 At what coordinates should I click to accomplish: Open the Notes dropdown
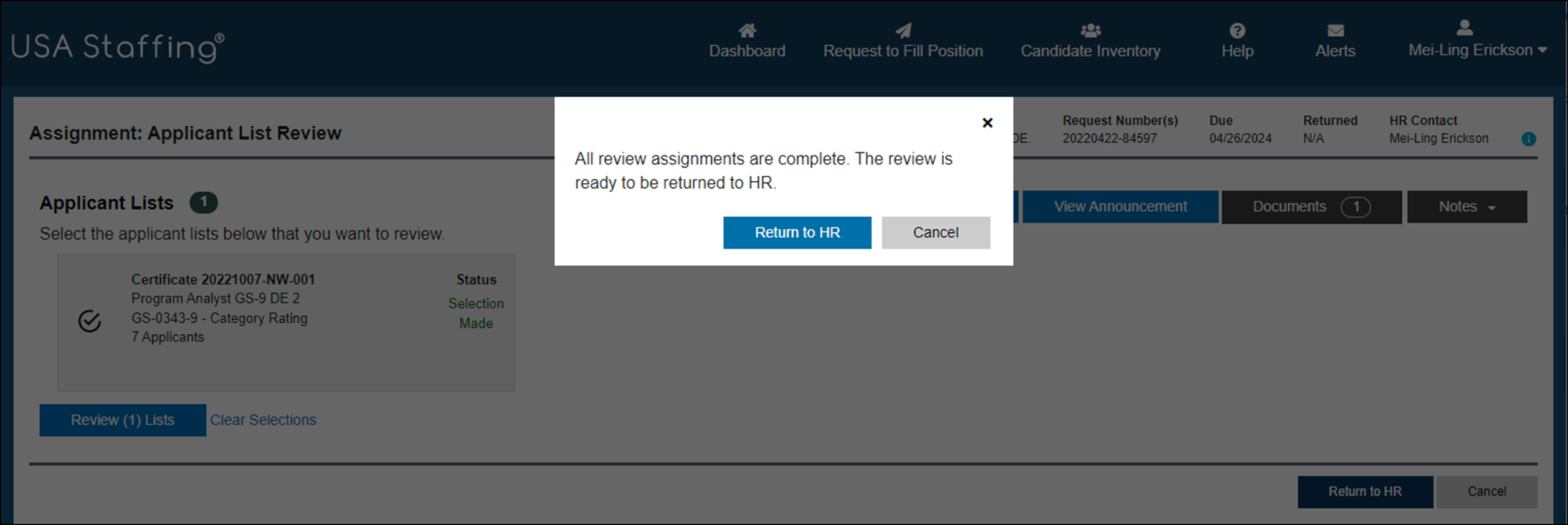coord(1466,207)
